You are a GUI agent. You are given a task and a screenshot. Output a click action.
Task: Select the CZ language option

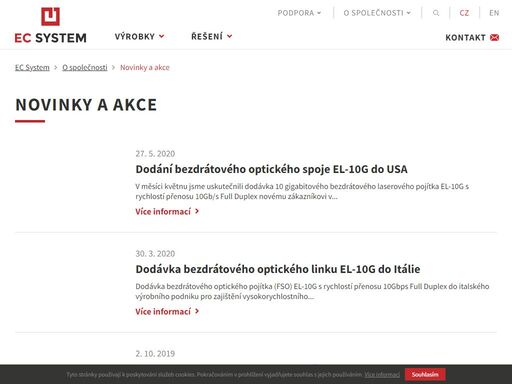464,13
